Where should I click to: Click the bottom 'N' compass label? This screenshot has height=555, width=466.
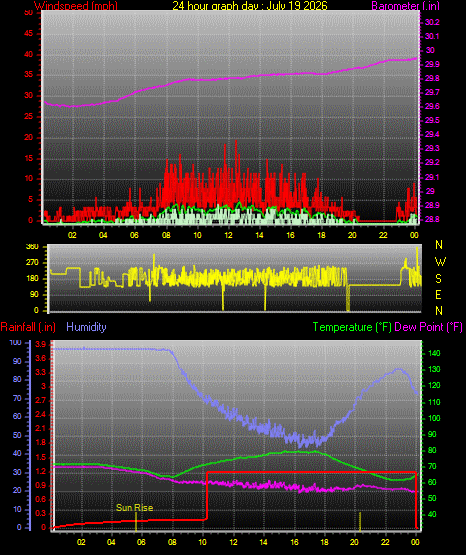(x=439, y=310)
